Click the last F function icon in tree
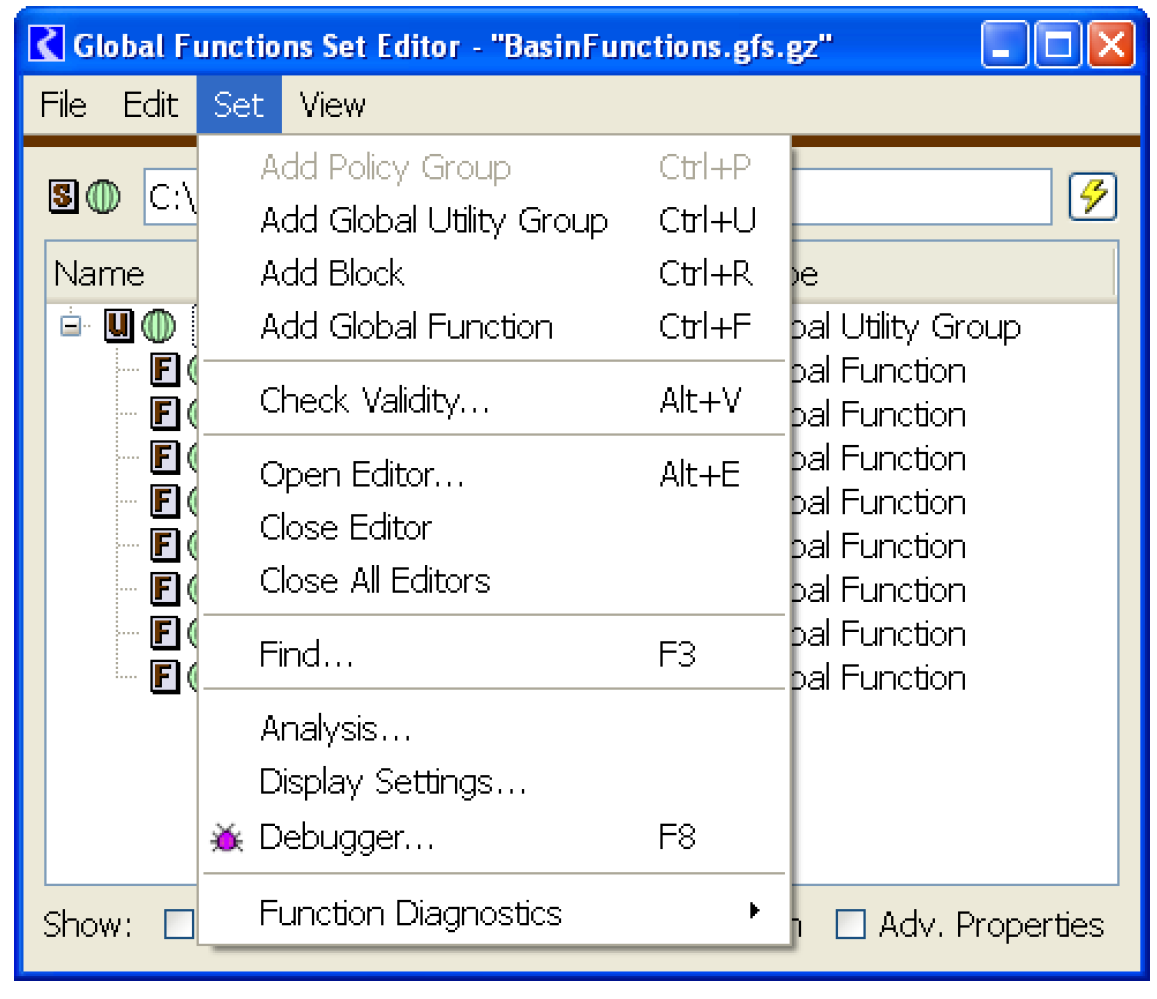This screenshot has height=999, width=1157. point(164,677)
